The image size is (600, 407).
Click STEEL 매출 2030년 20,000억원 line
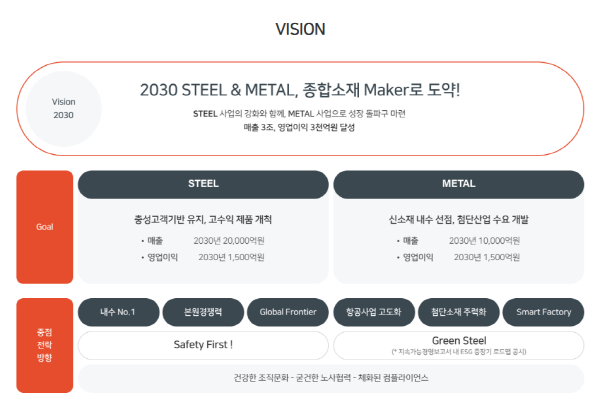pyautogui.click(x=203, y=241)
